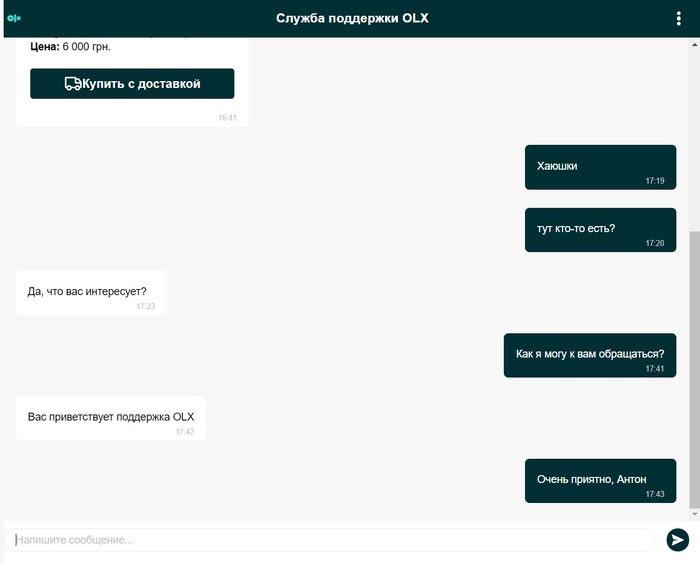Select the "тут кто-то есть?" message
This screenshot has width=700, height=566.
pos(600,229)
